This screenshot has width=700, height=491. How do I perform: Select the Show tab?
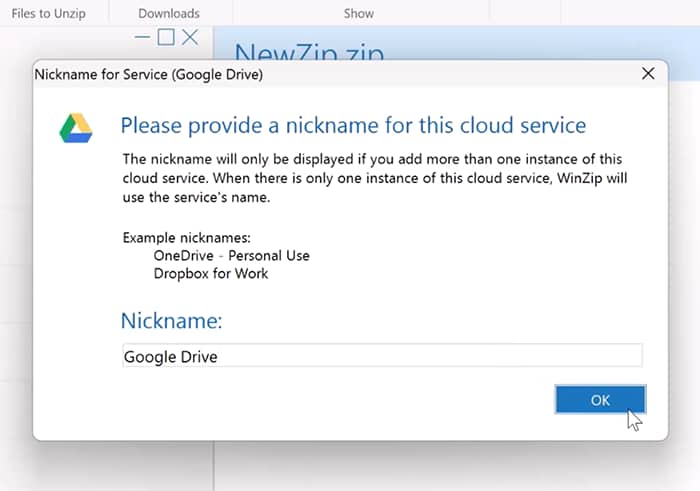coord(359,13)
